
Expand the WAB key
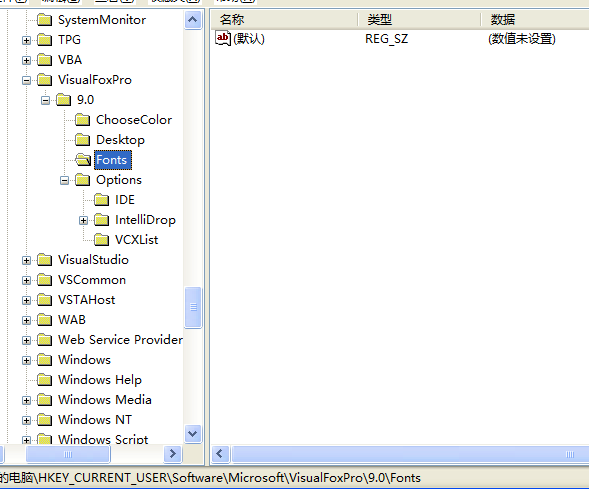26,320
